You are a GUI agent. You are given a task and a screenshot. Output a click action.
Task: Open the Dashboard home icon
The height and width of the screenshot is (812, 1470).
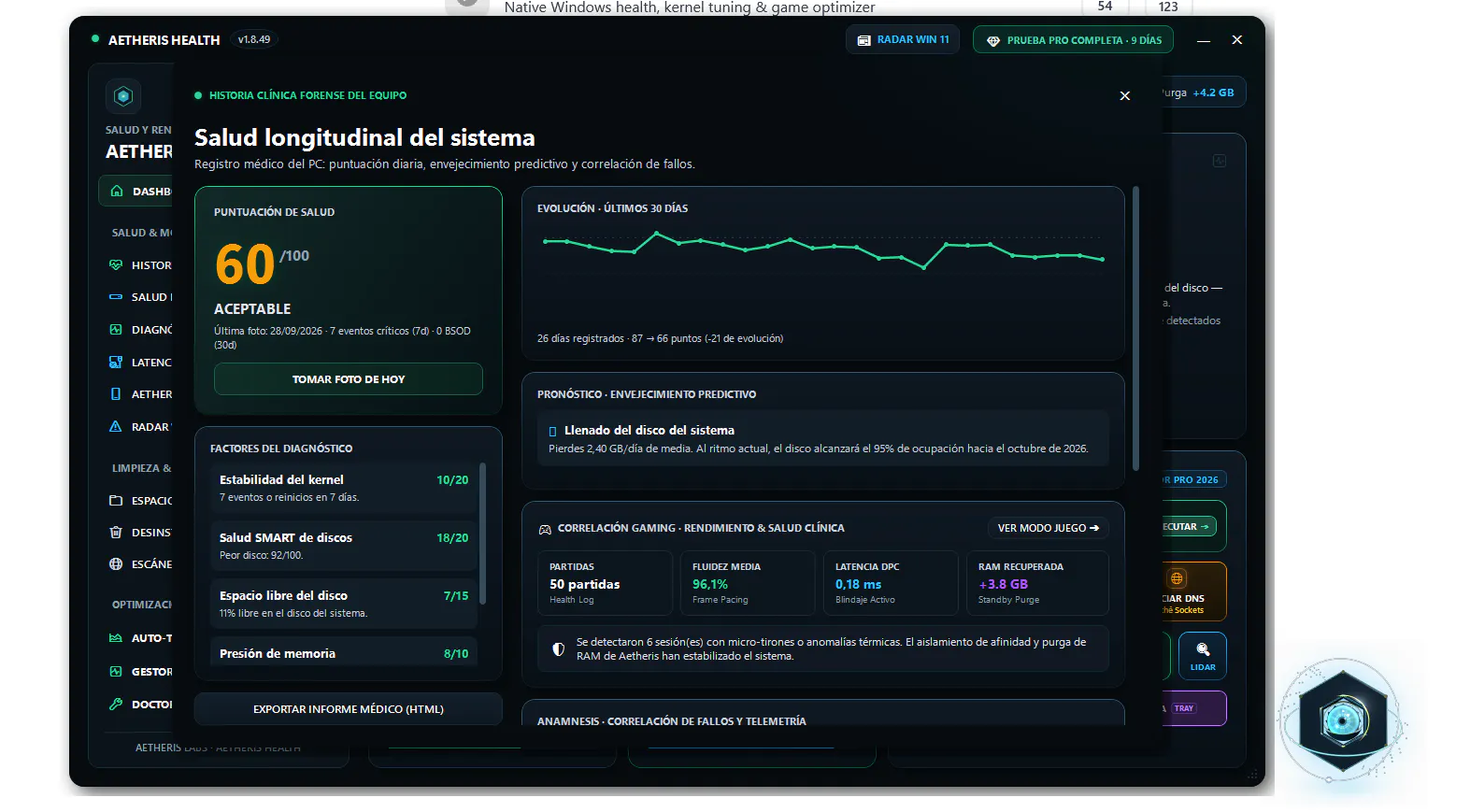tap(117, 191)
